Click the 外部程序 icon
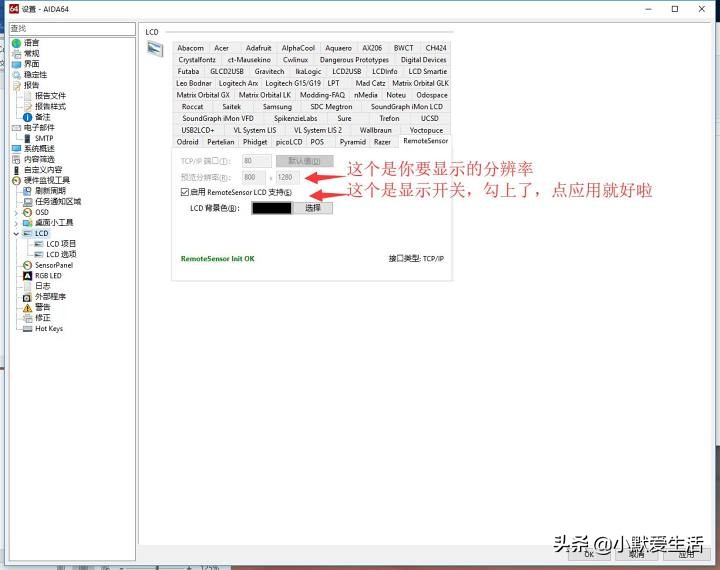This screenshot has width=720, height=570. 28,297
